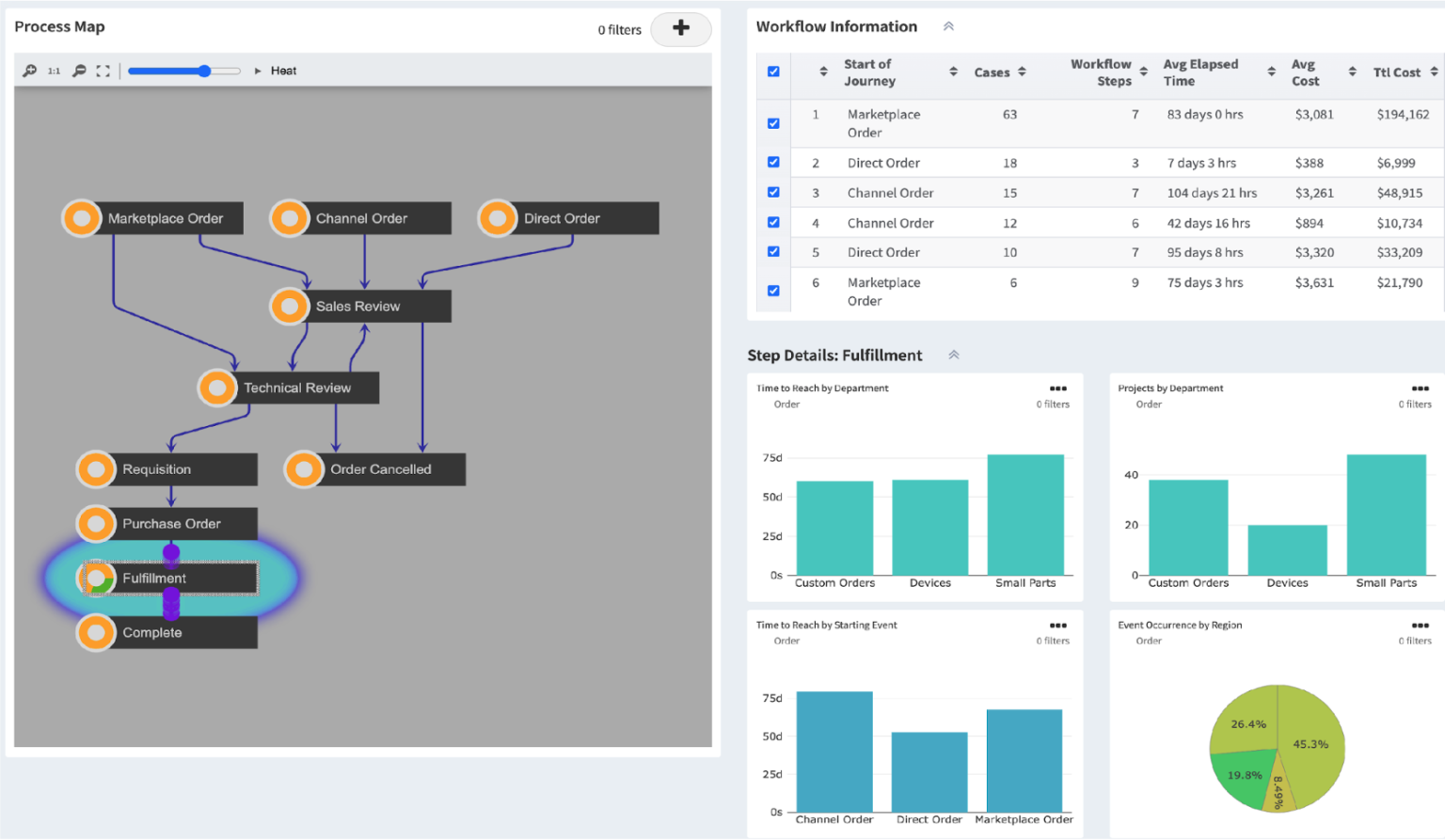Click the fit-to-screen icon on the map toolbar
The height and width of the screenshot is (840, 1445).
point(103,71)
